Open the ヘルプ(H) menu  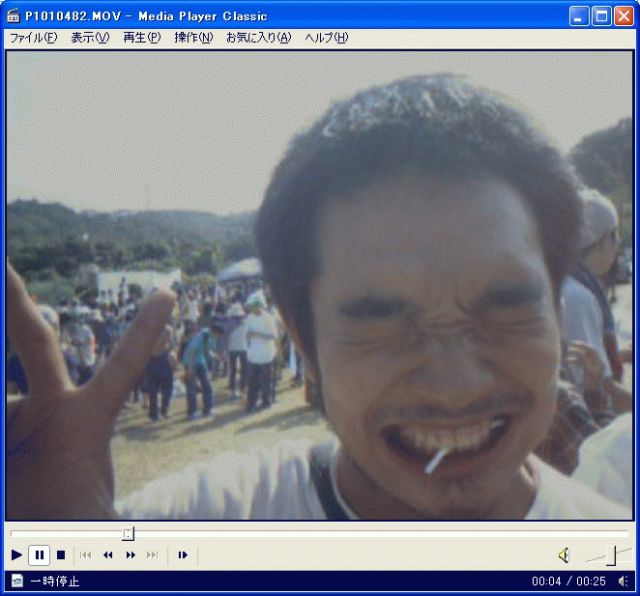[x=327, y=38]
